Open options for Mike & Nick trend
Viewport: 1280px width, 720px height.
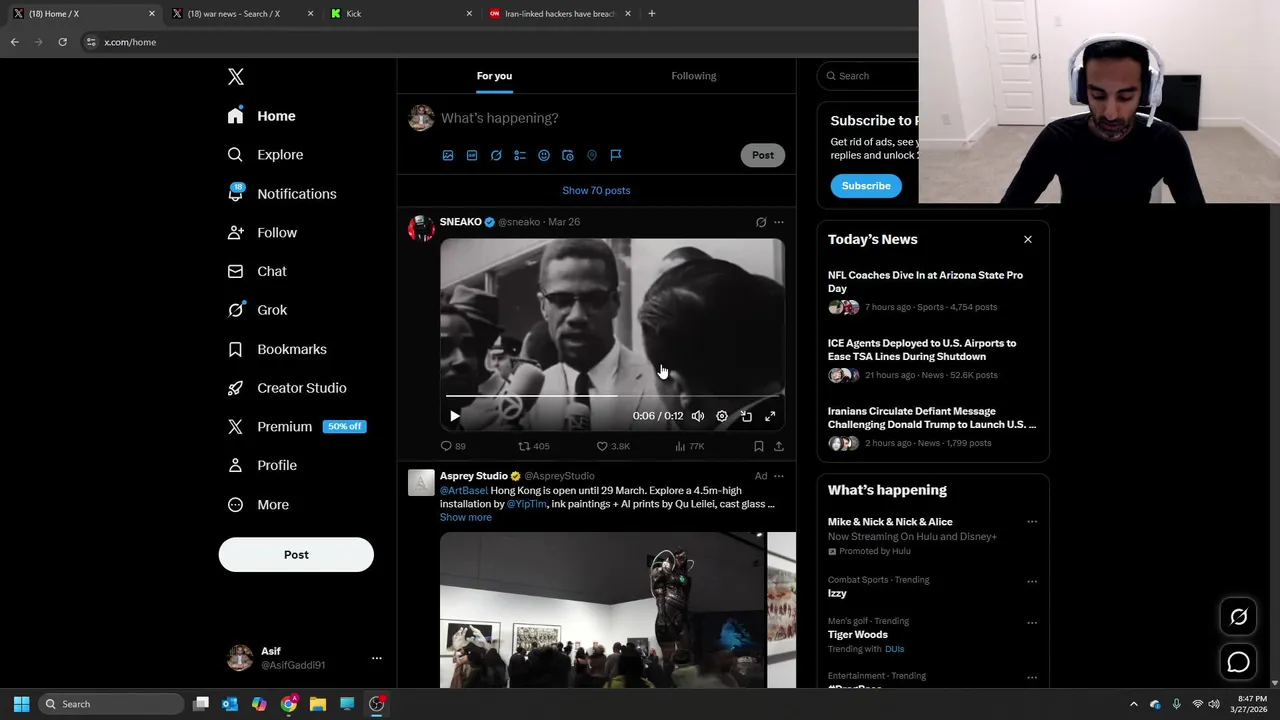coord(1032,522)
